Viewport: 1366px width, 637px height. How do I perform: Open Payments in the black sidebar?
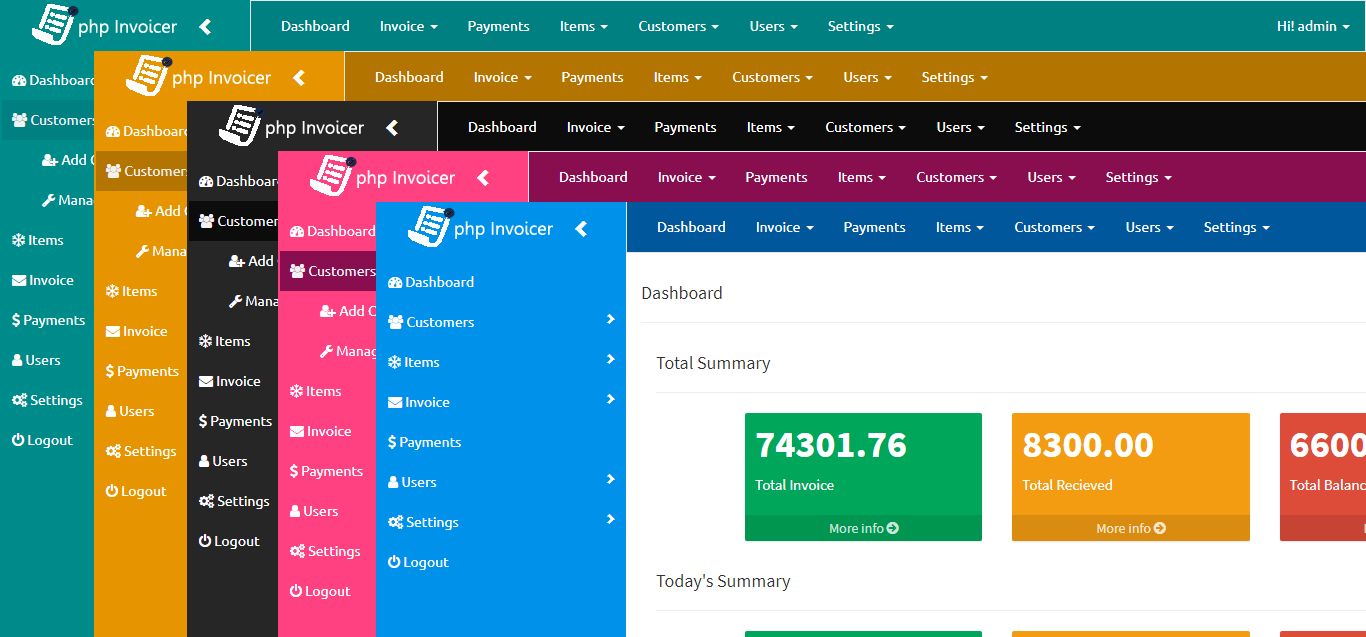pyautogui.click(x=233, y=421)
